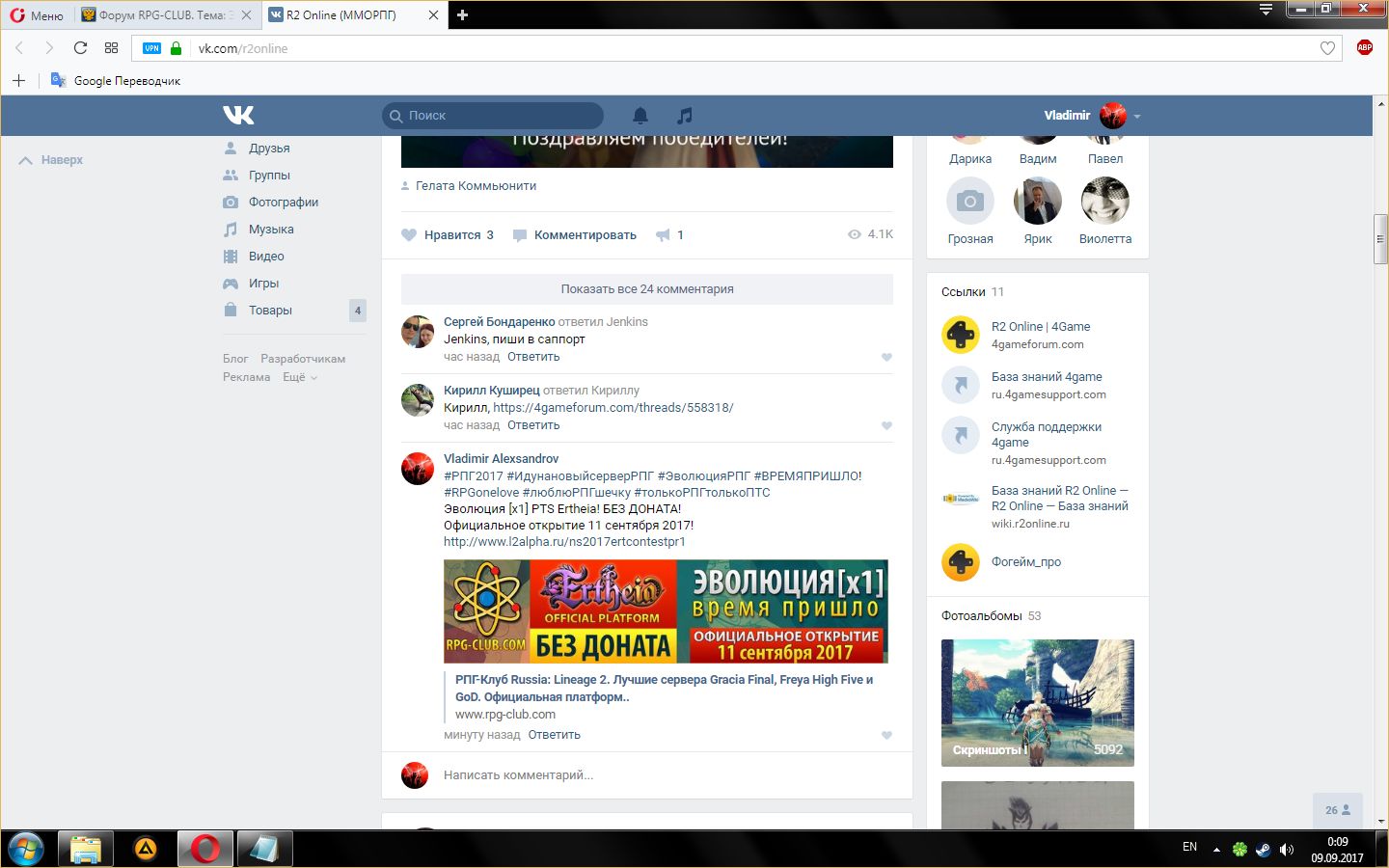Open the l2alpha.ru link in comment
The height and width of the screenshot is (868, 1389).
(564, 542)
